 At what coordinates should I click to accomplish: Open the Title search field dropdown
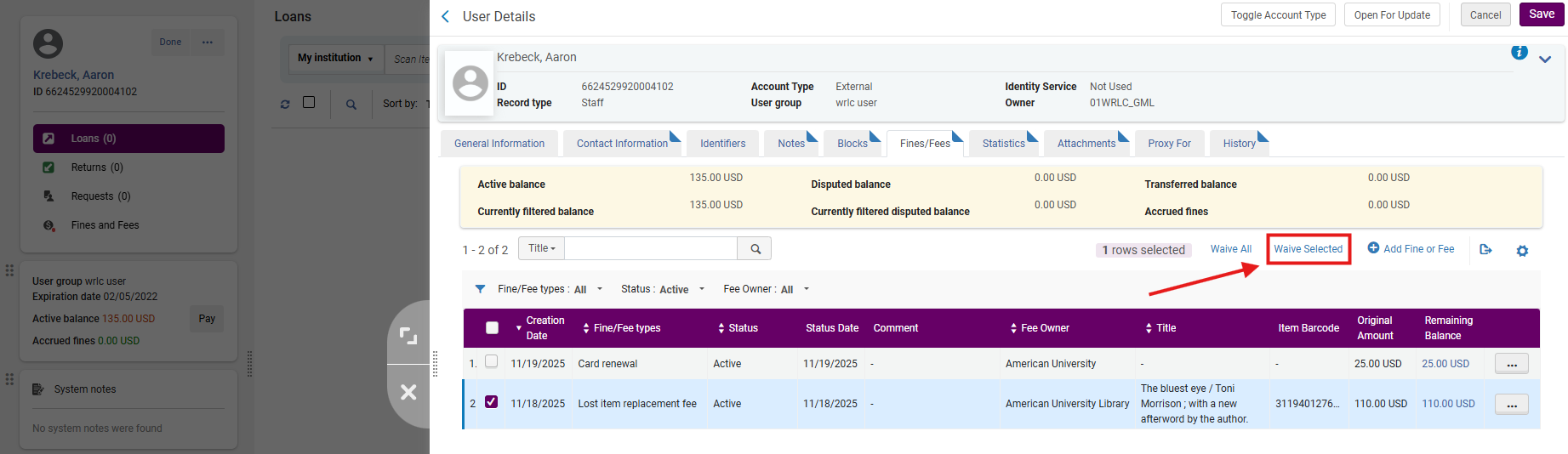(541, 248)
